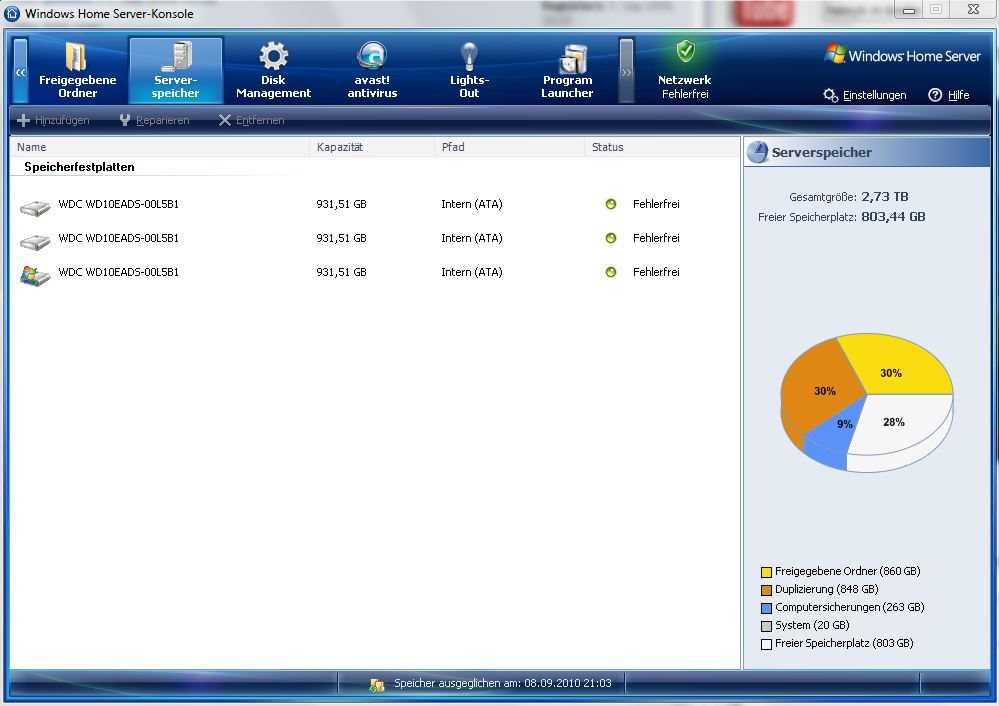Click the Computersicherungen (263 GB) legend text
Screen dimensions: 999x706
coord(849,607)
